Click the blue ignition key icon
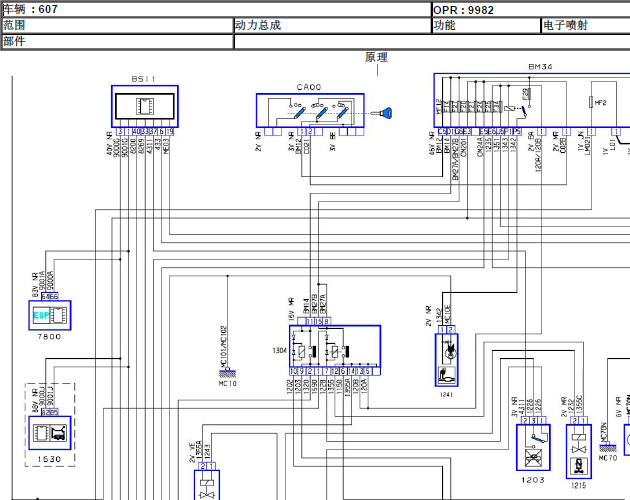 [x=382, y=113]
